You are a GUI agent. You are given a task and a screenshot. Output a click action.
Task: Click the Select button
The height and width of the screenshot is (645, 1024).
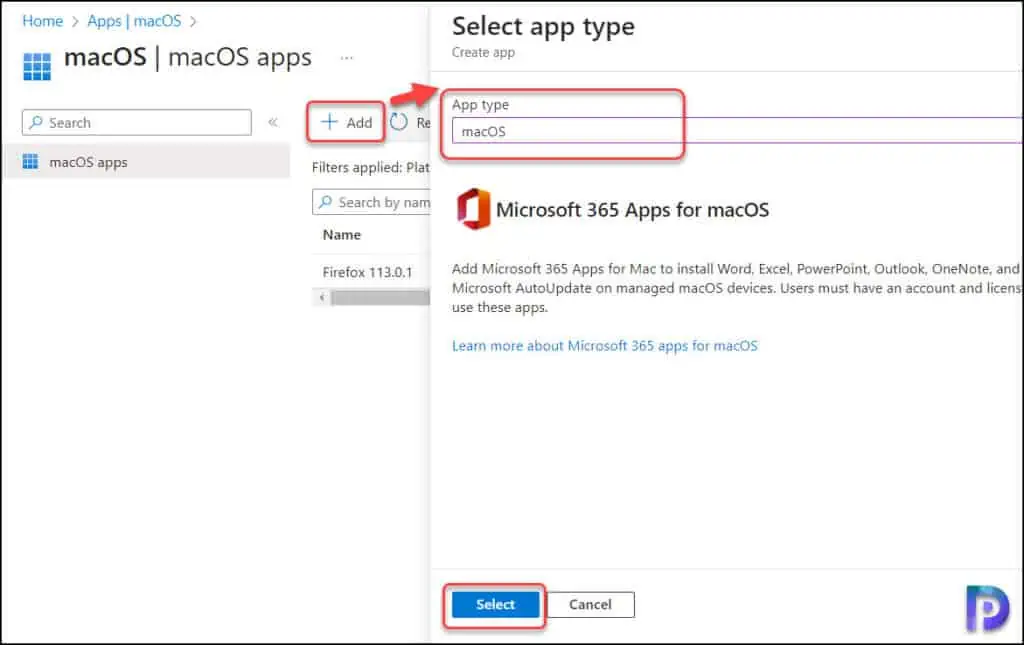495,605
